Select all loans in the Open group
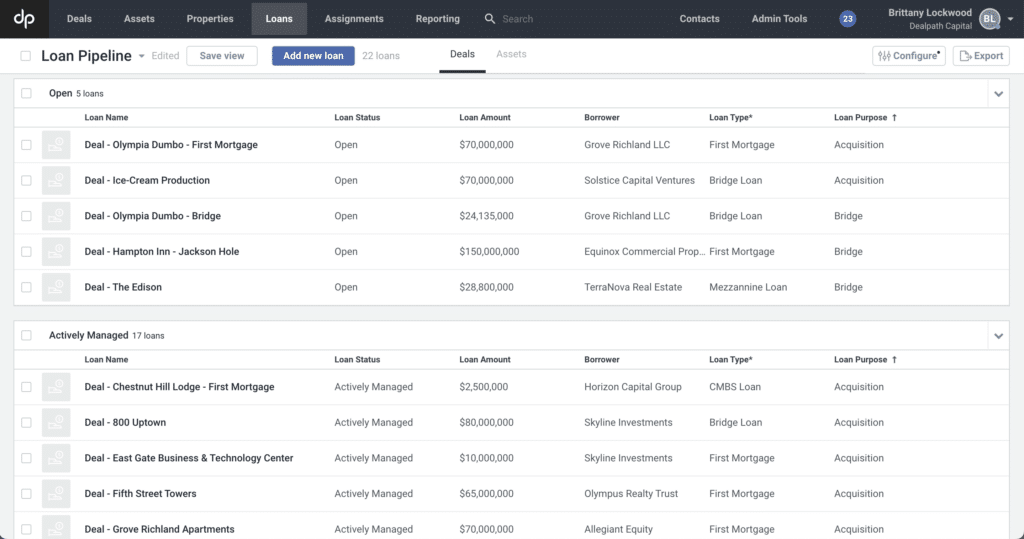Screen dimensions: 1024x539 click(x=26, y=93)
